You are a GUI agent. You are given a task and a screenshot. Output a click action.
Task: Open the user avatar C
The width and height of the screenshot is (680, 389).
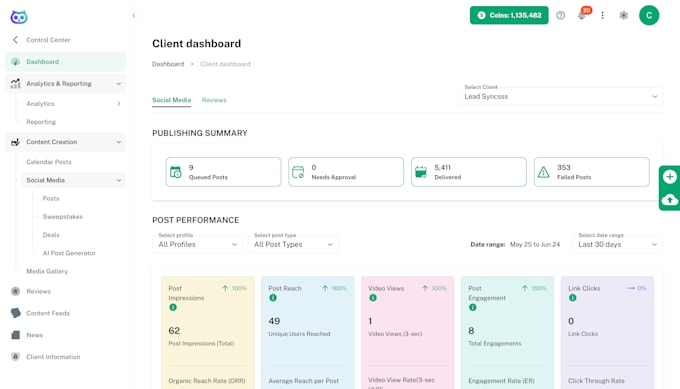point(649,15)
